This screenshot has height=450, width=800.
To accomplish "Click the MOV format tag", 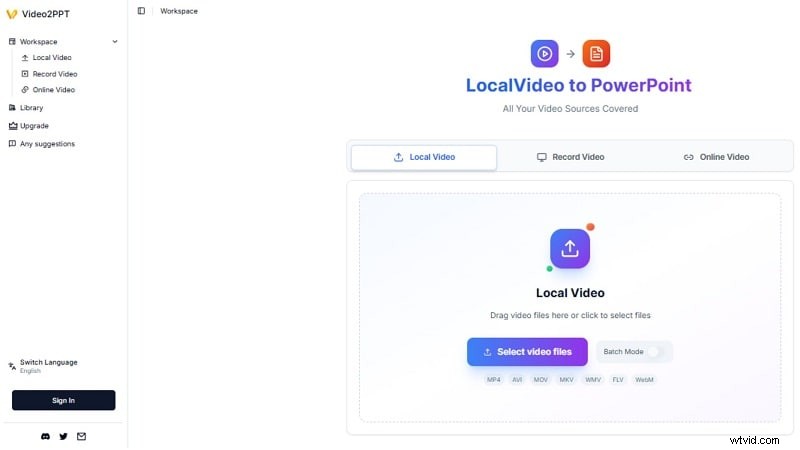I will pos(540,380).
